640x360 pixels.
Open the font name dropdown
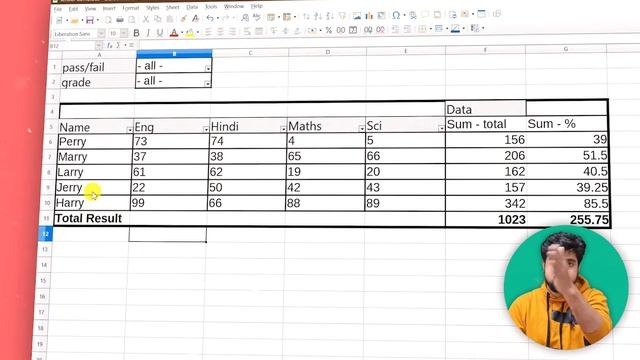(x=101, y=33)
